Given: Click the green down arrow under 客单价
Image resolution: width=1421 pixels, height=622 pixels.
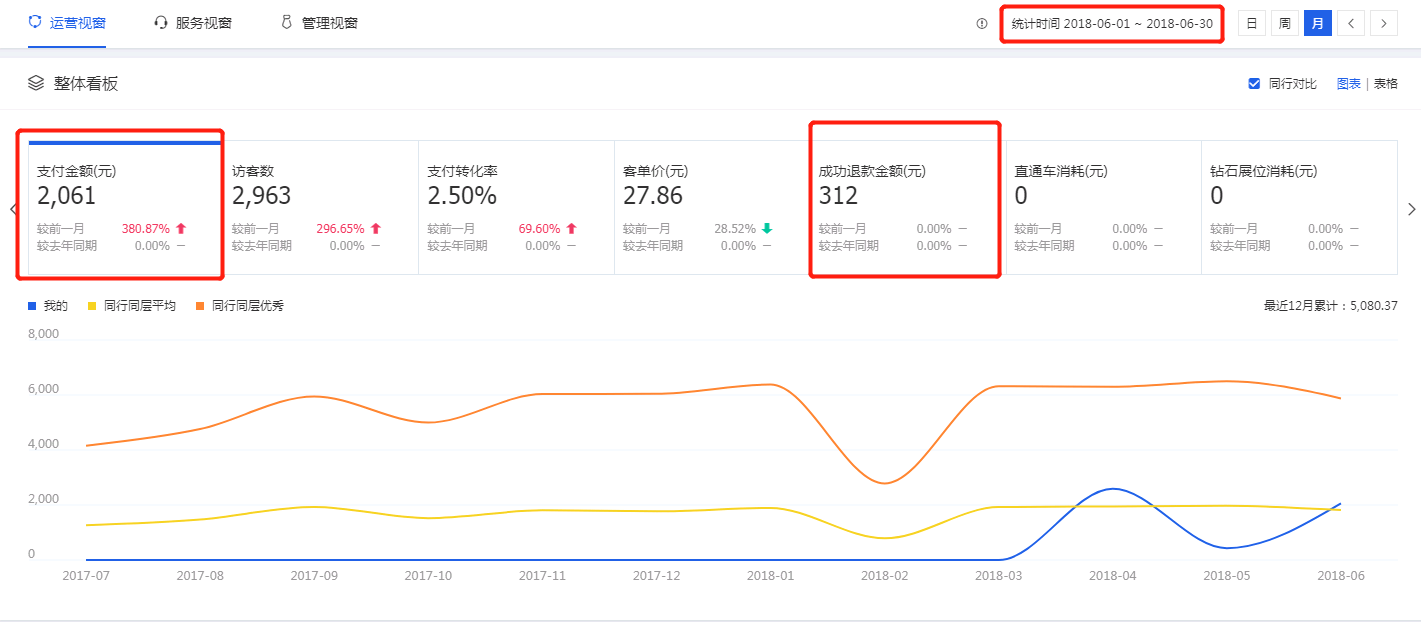Looking at the screenshot, I should coord(767,229).
